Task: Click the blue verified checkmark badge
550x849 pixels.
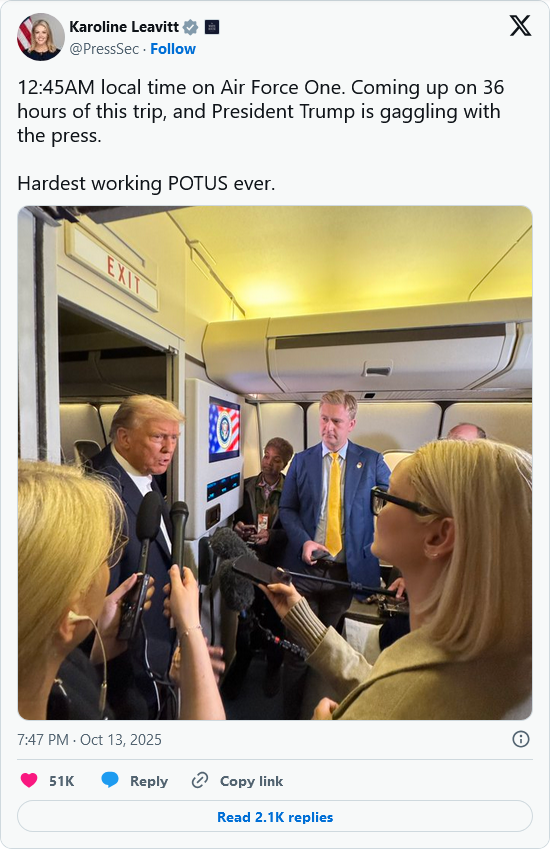Action: (x=191, y=27)
